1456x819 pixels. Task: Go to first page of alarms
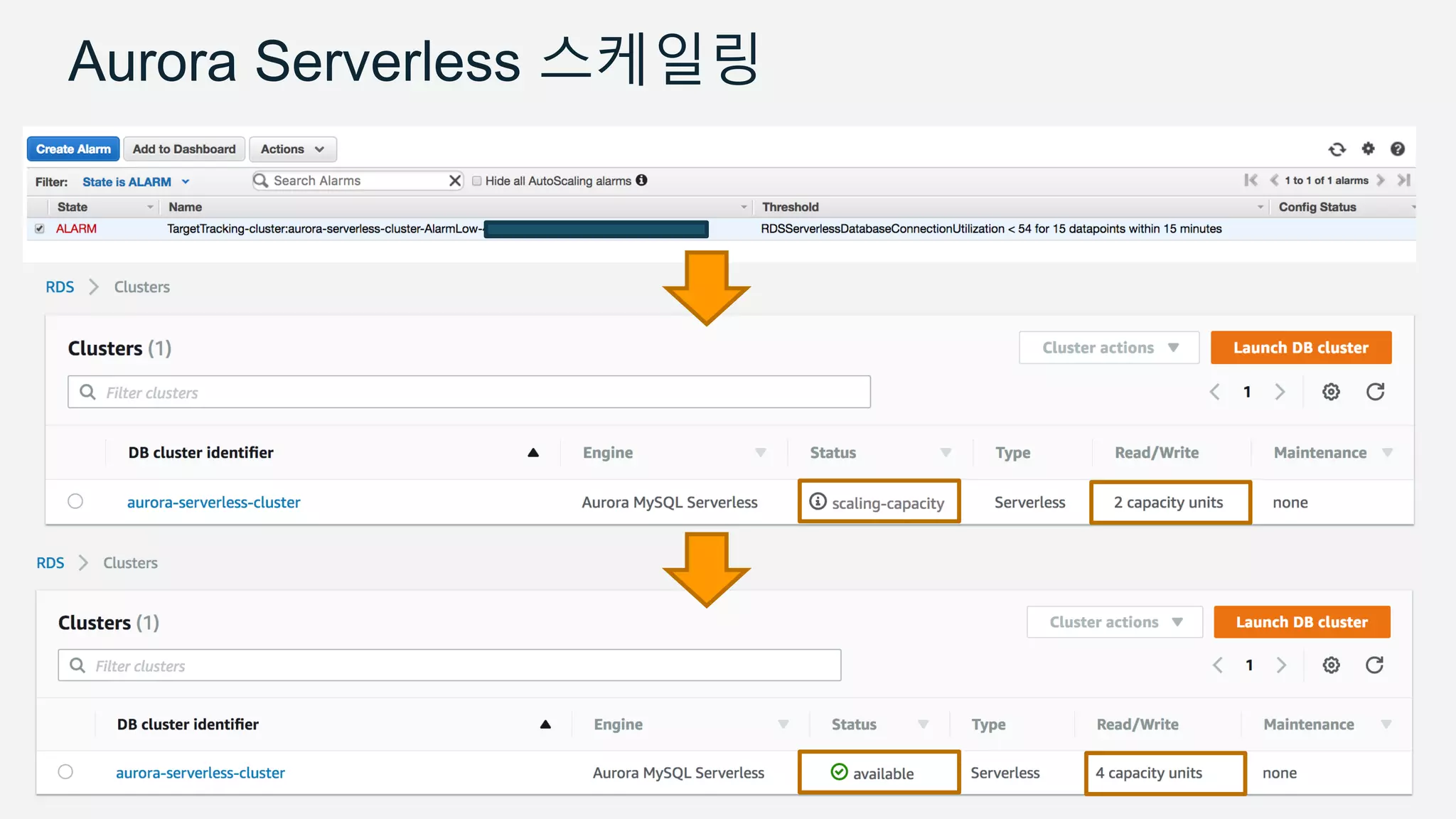(1251, 181)
